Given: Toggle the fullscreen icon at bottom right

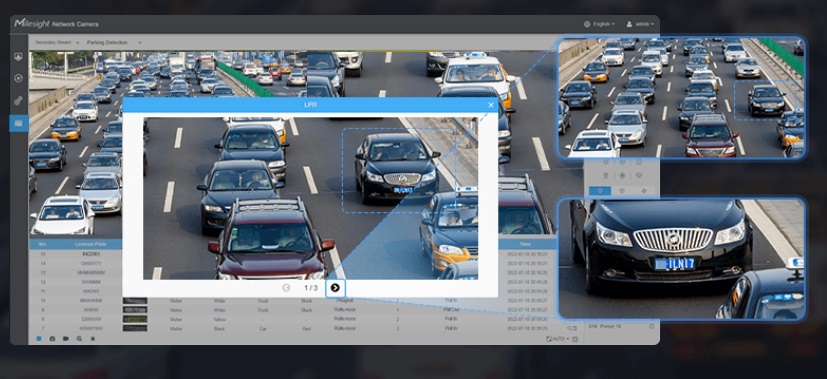Looking at the screenshot, I should point(575,339).
